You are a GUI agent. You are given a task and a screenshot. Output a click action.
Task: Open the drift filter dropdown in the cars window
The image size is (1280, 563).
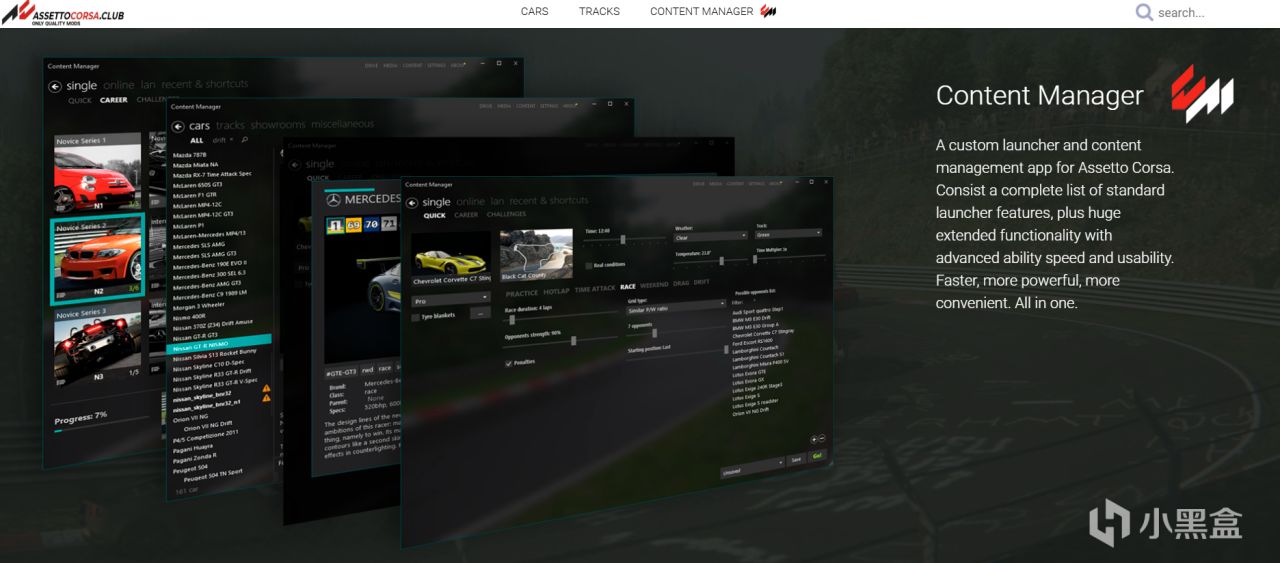pos(223,140)
